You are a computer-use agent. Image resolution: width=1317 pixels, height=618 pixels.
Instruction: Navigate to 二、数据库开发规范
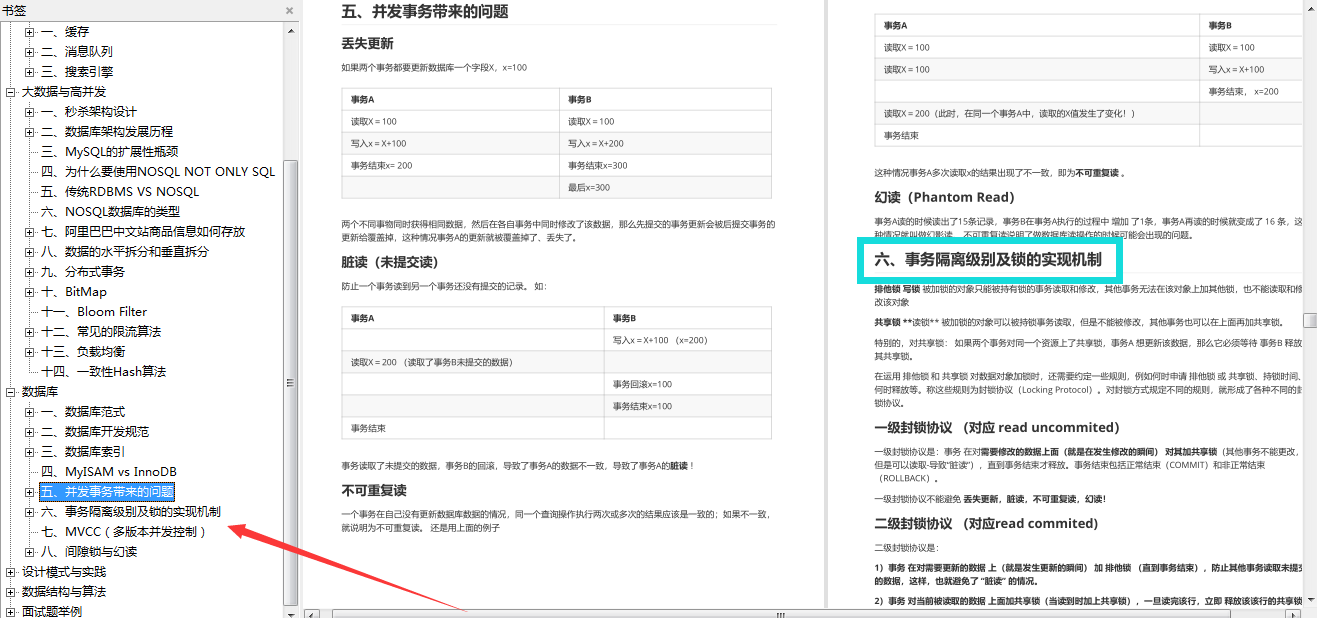click(95, 432)
